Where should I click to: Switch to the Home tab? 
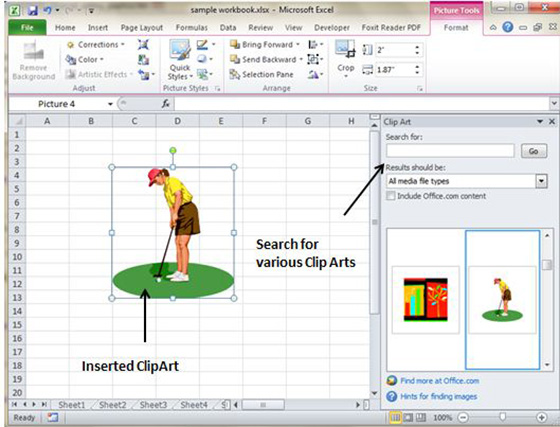point(65,27)
